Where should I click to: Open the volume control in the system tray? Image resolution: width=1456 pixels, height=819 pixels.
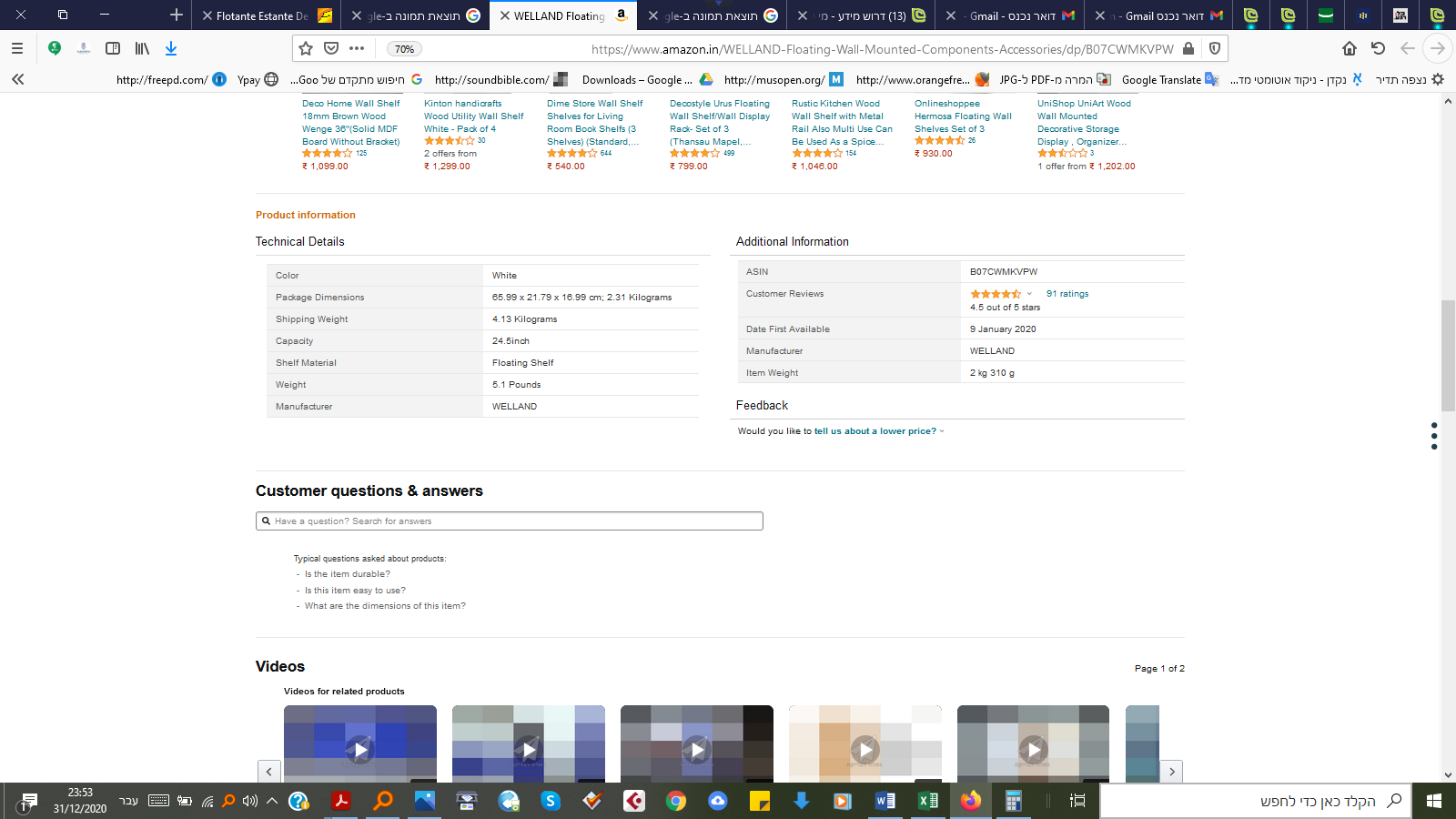[x=250, y=801]
